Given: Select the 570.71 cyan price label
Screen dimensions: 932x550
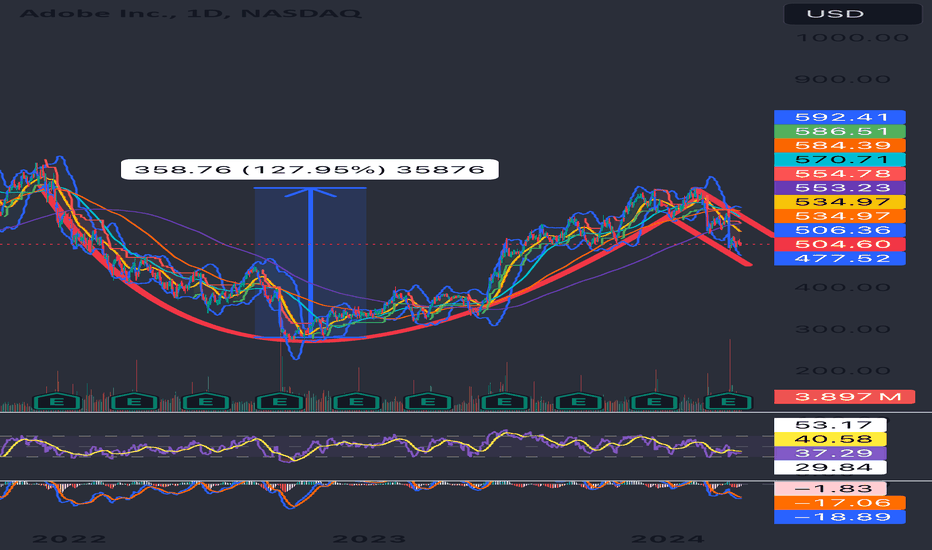Looking at the screenshot, I should (x=840, y=159).
